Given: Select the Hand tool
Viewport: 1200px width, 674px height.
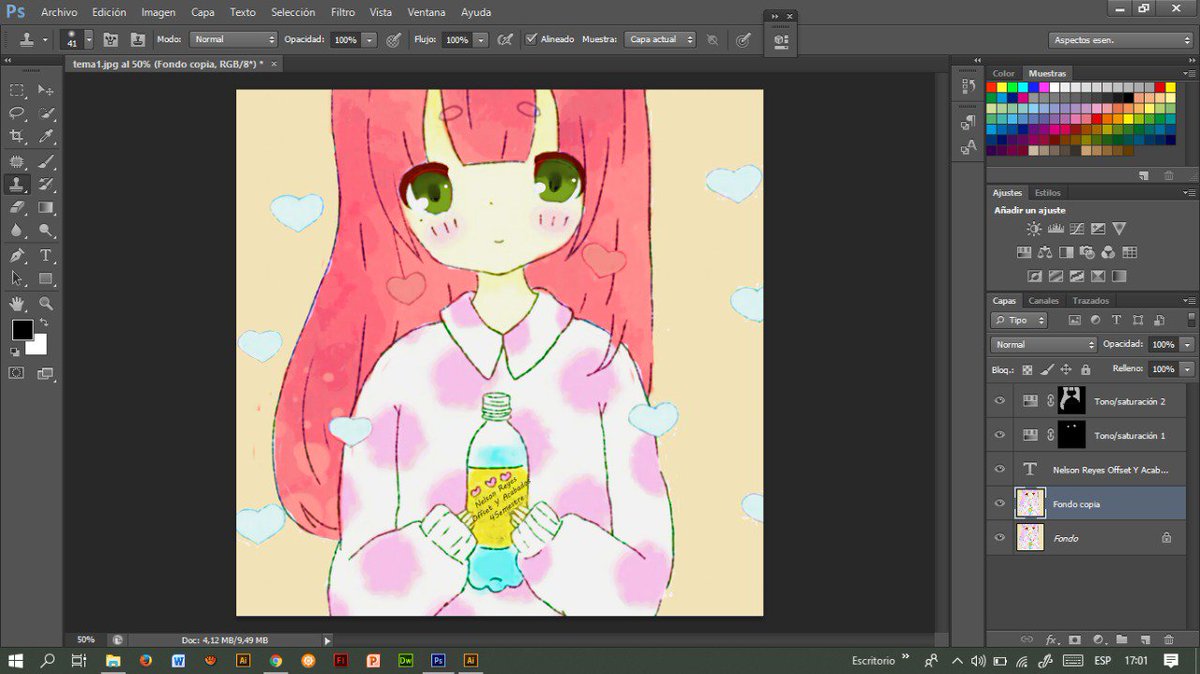Looking at the screenshot, I should pos(17,303).
